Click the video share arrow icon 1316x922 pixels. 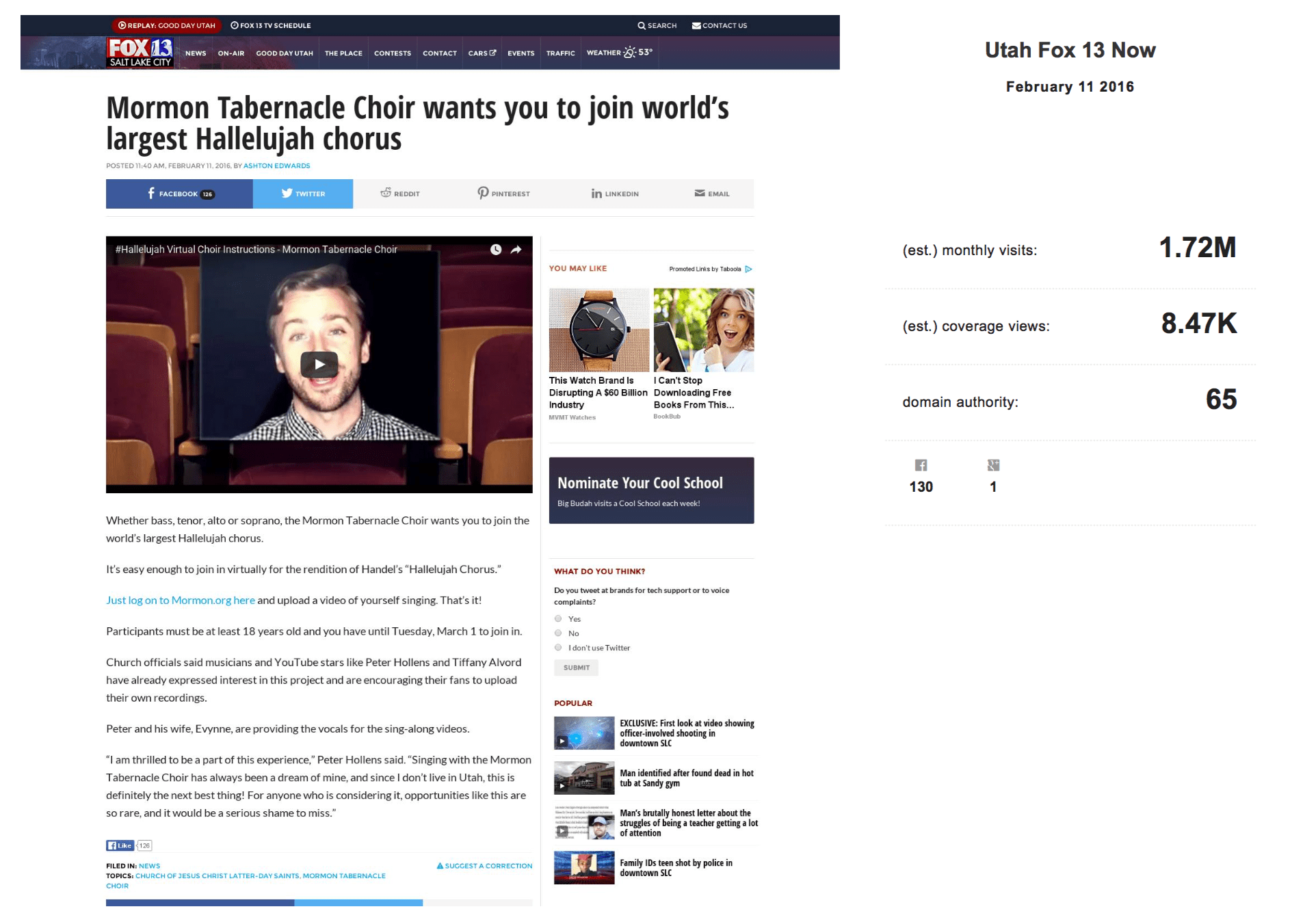[x=516, y=250]
